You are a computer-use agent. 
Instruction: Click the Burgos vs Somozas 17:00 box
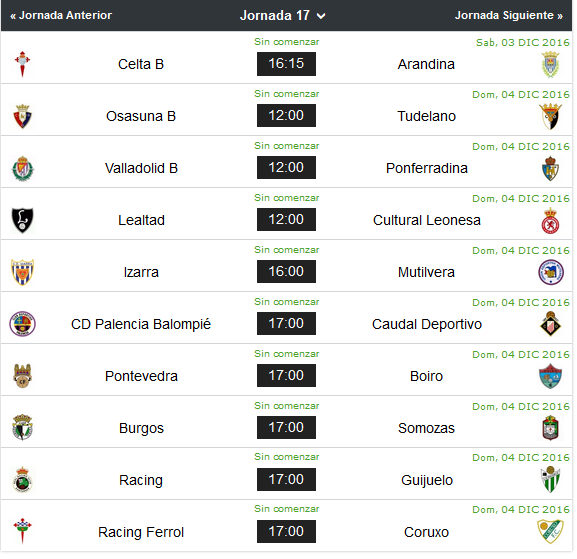tap(286, 428)
